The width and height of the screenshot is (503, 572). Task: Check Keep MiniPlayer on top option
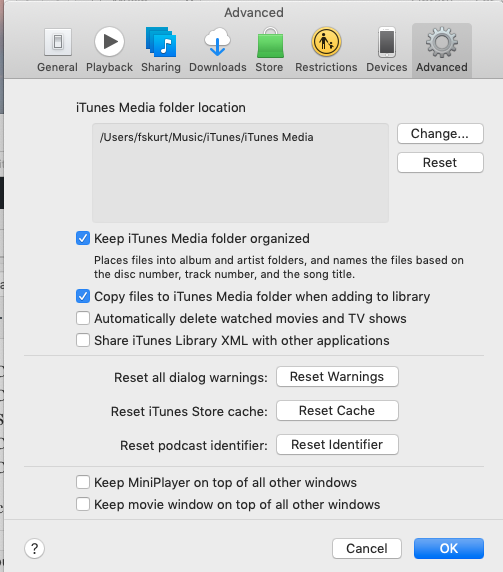pyautogui.click(x=83, y=482)
